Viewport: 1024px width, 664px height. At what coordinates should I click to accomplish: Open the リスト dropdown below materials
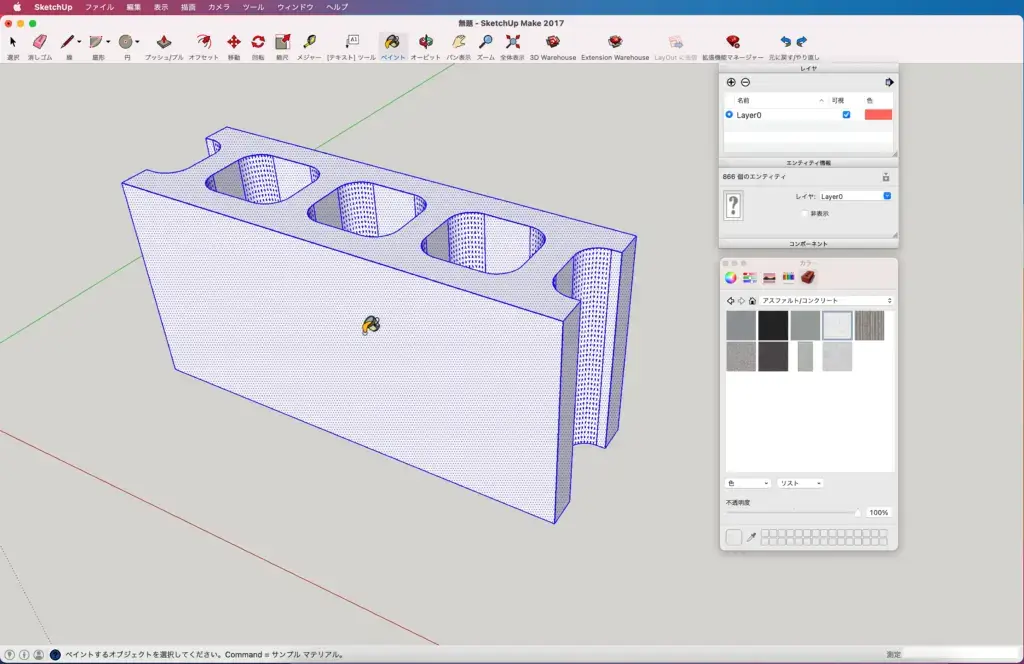(800, 483)
